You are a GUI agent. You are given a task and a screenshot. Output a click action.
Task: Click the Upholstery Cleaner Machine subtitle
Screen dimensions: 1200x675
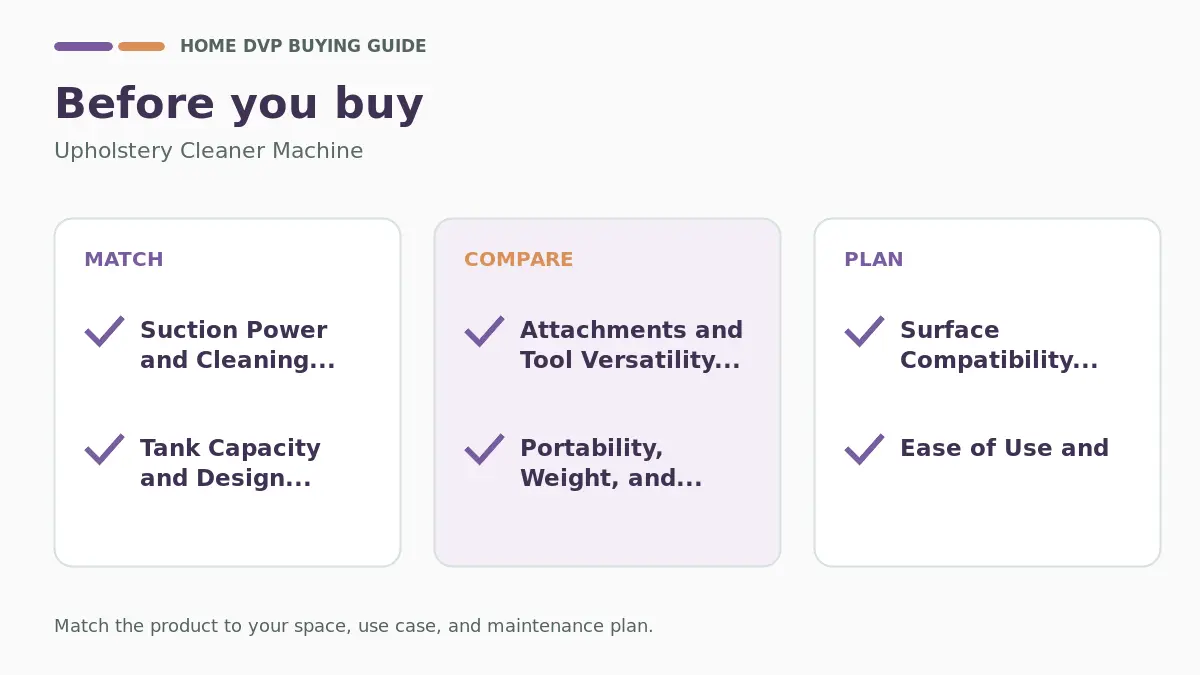(x=209, y=151)
